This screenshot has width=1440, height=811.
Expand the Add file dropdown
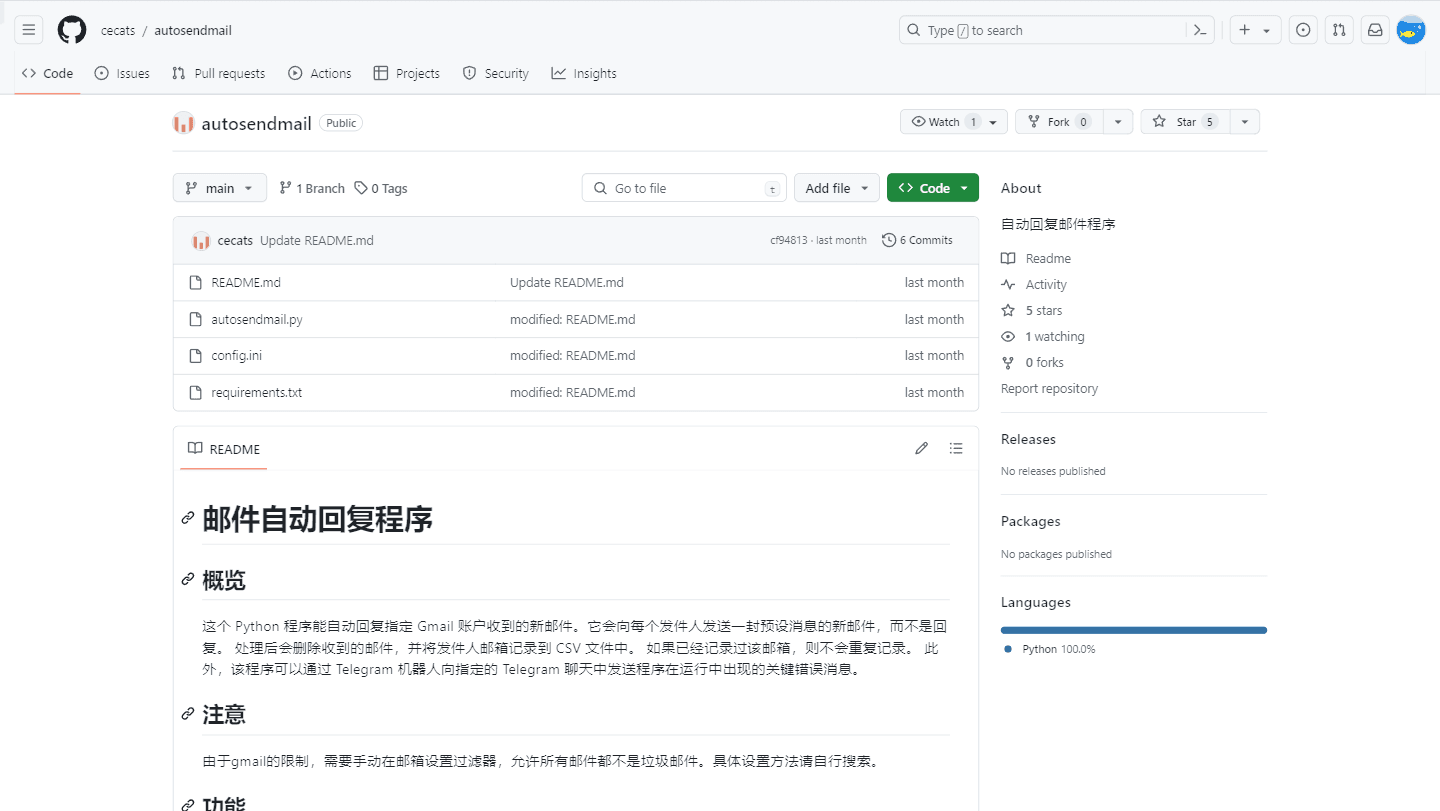tap(837, 188)
